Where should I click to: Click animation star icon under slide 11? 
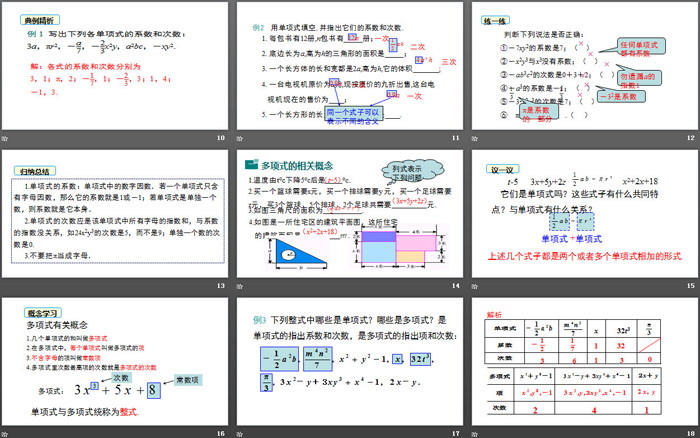[240, 138]
